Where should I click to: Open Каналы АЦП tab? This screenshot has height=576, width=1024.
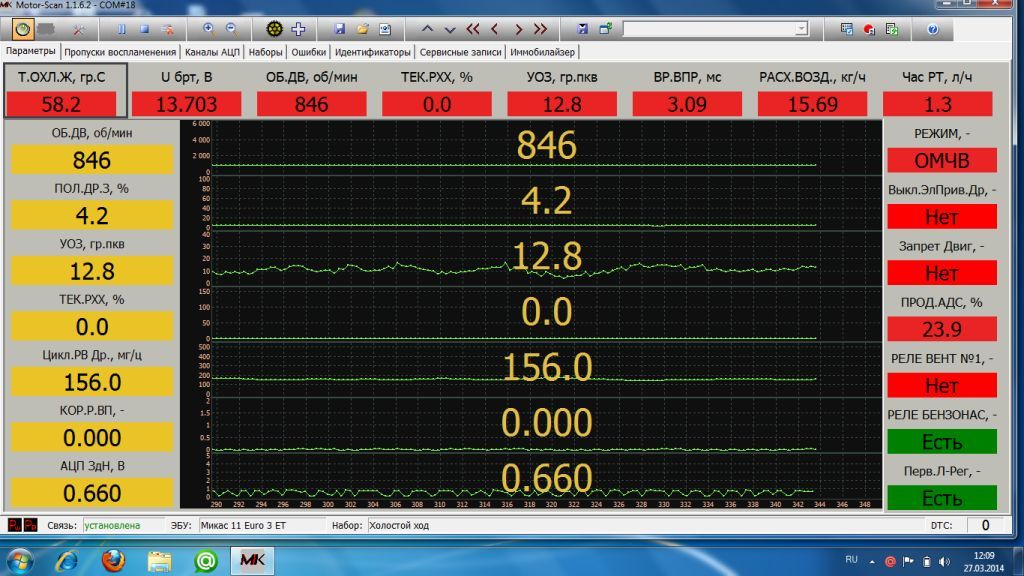point(212,52)
